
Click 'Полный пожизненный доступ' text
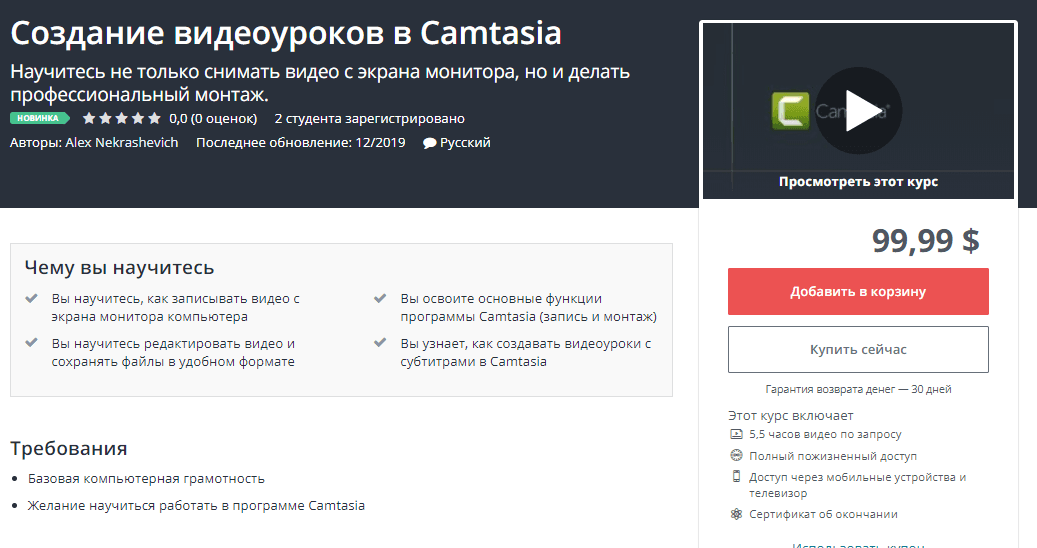click(x=833, y=456)
